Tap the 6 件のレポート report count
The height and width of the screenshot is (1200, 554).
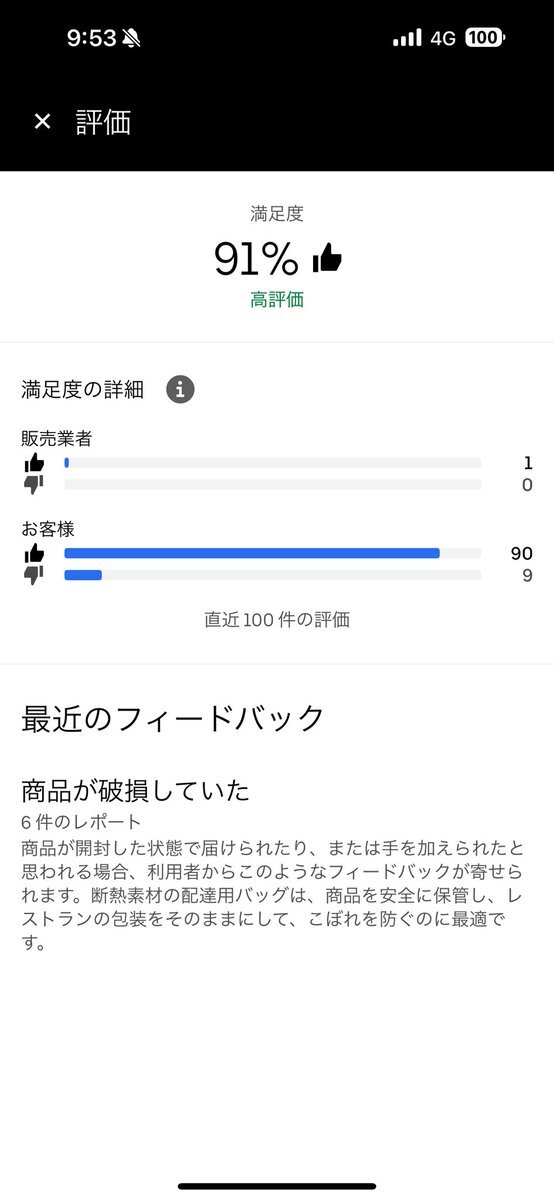click(x=81, y=821)
